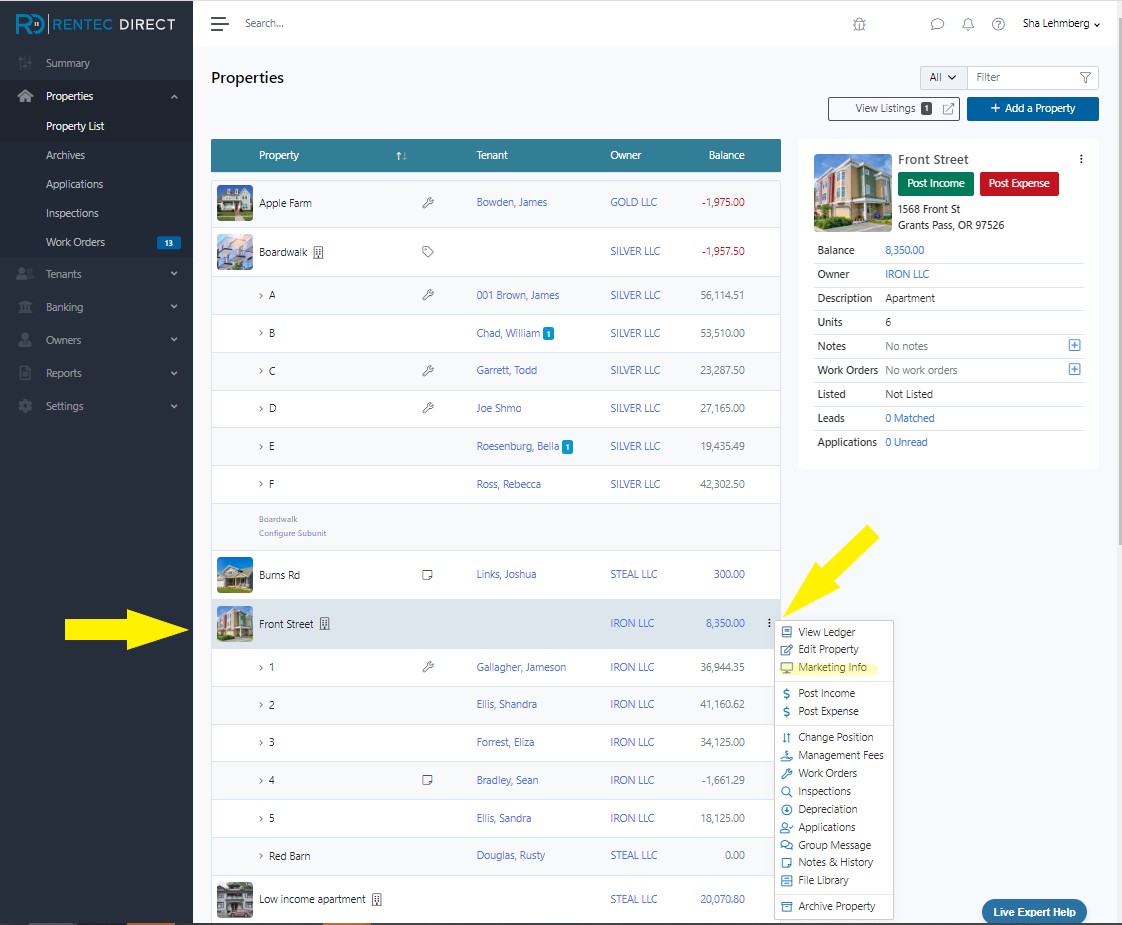Expand the Tenants sidebar section

(x=174, y=274)
